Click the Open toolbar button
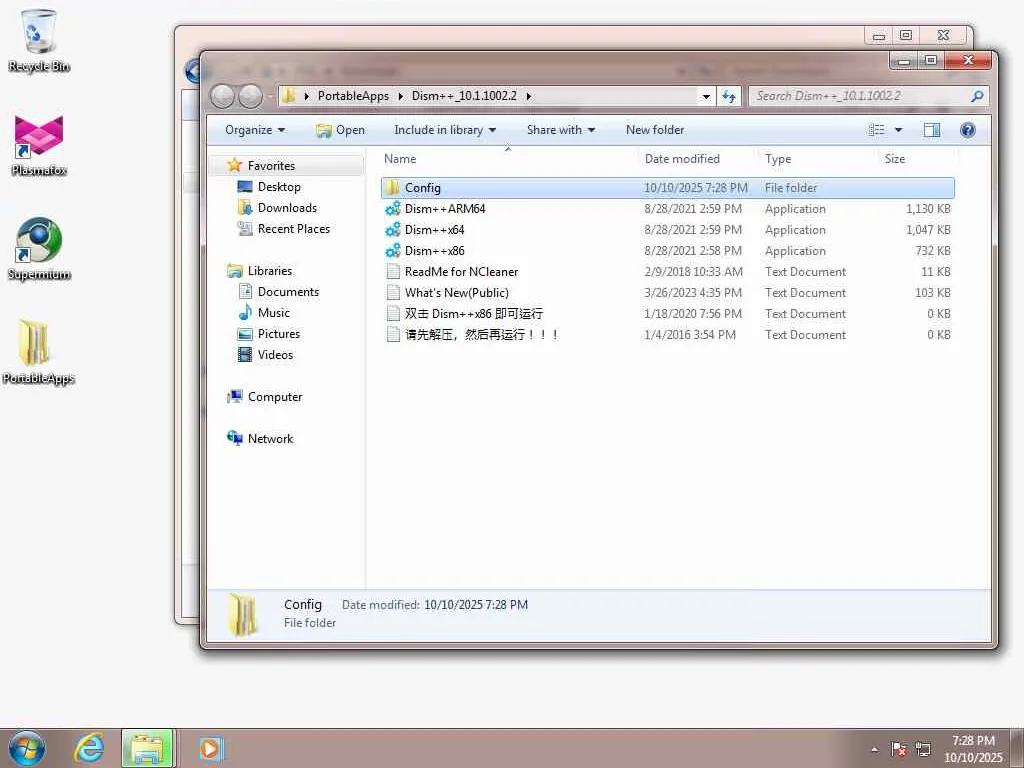Image resolution: width=1024 pixels, height=768 pixels. coord(340,130)
